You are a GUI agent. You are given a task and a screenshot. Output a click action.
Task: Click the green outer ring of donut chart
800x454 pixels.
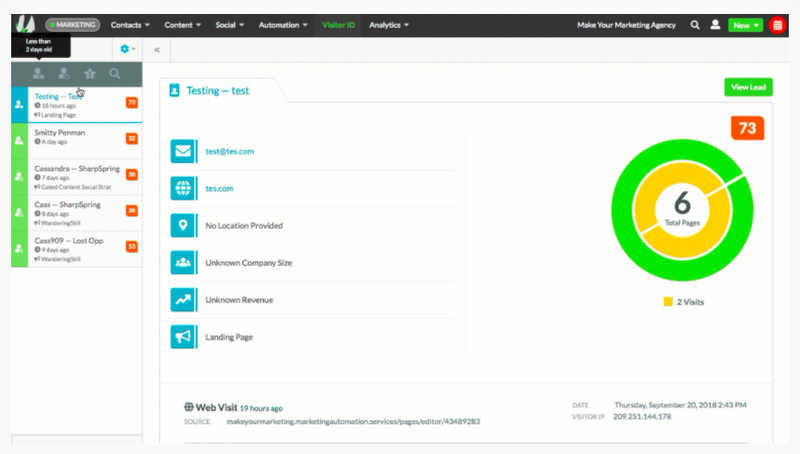click(x=621, y=210)
